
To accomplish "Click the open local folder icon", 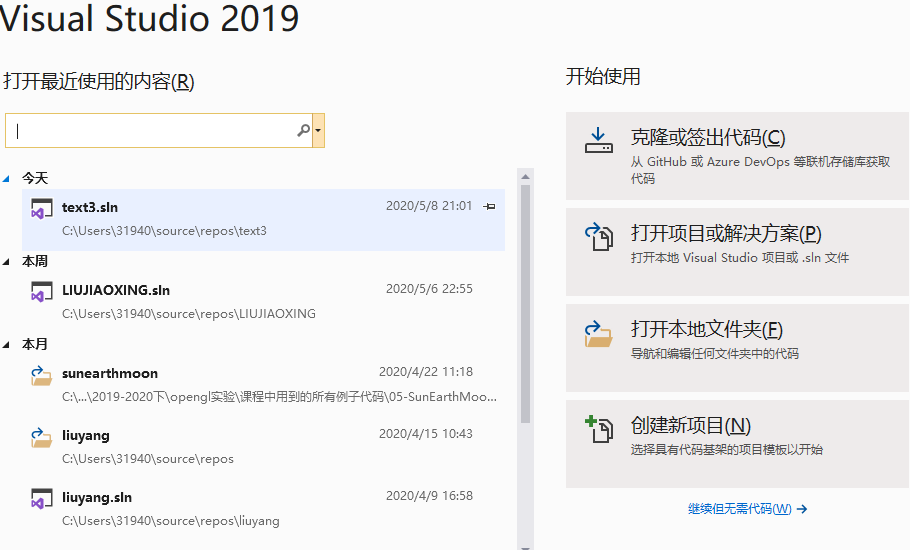I will pyautogui.click(x=598, y=334).
